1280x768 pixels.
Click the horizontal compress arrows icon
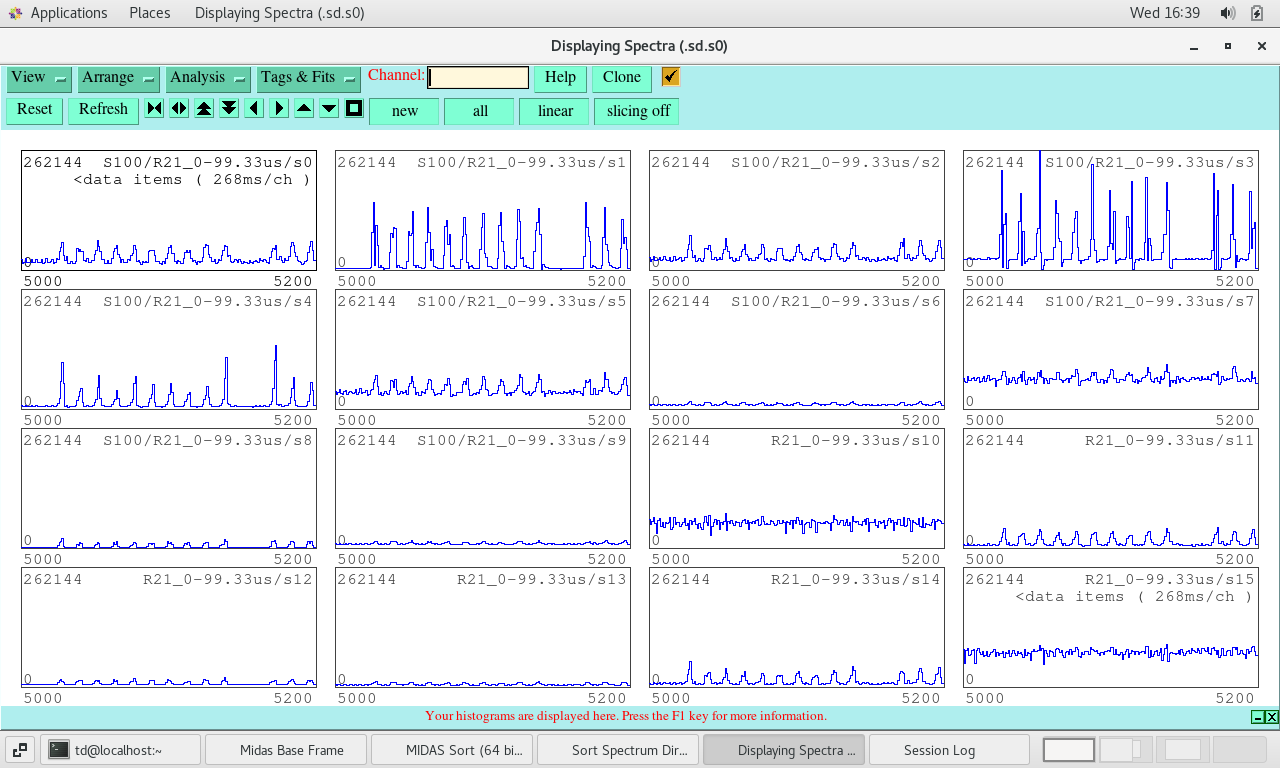pyautogui.click(x=154, y=109)
